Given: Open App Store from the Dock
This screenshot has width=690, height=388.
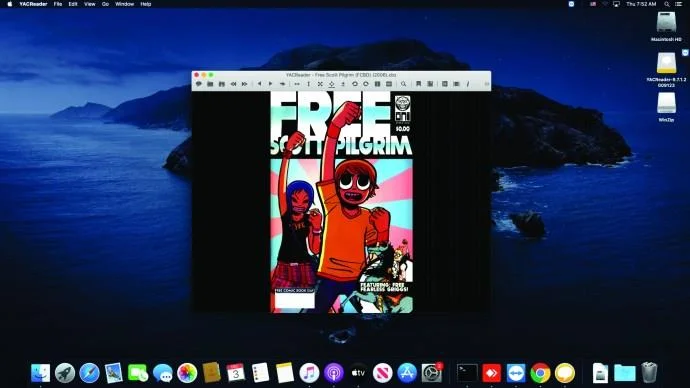Looking at the screenshot, I should point(407,373).
